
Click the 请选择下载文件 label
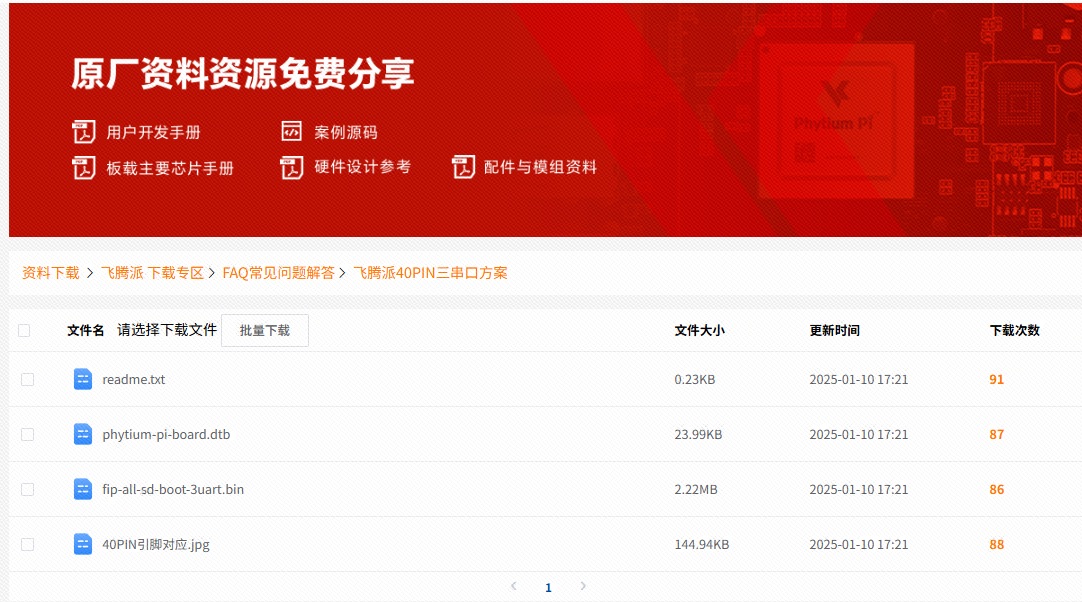167,330
